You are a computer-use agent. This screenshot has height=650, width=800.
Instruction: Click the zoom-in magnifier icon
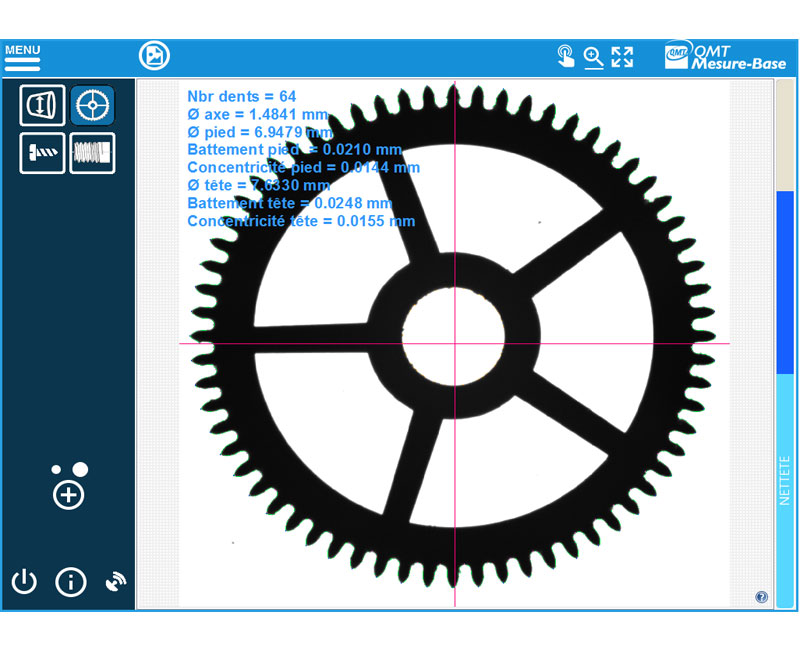[x=593, y=56]
